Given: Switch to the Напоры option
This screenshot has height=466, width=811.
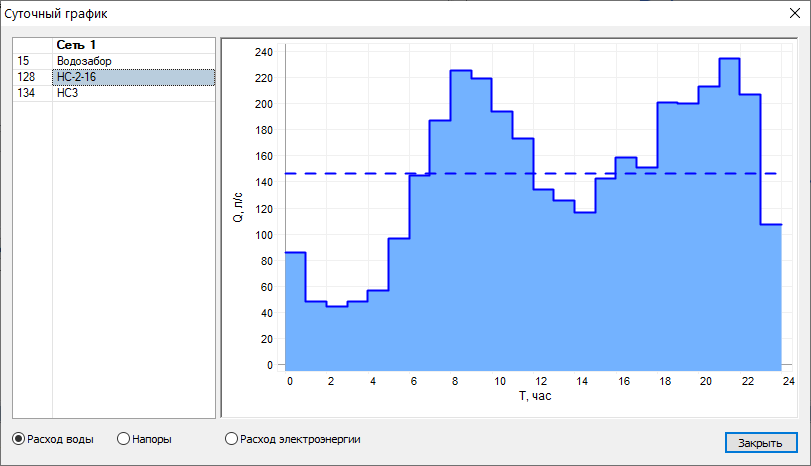Looking at the screenshot, I should pyautogui.click(x=124, y=438).
